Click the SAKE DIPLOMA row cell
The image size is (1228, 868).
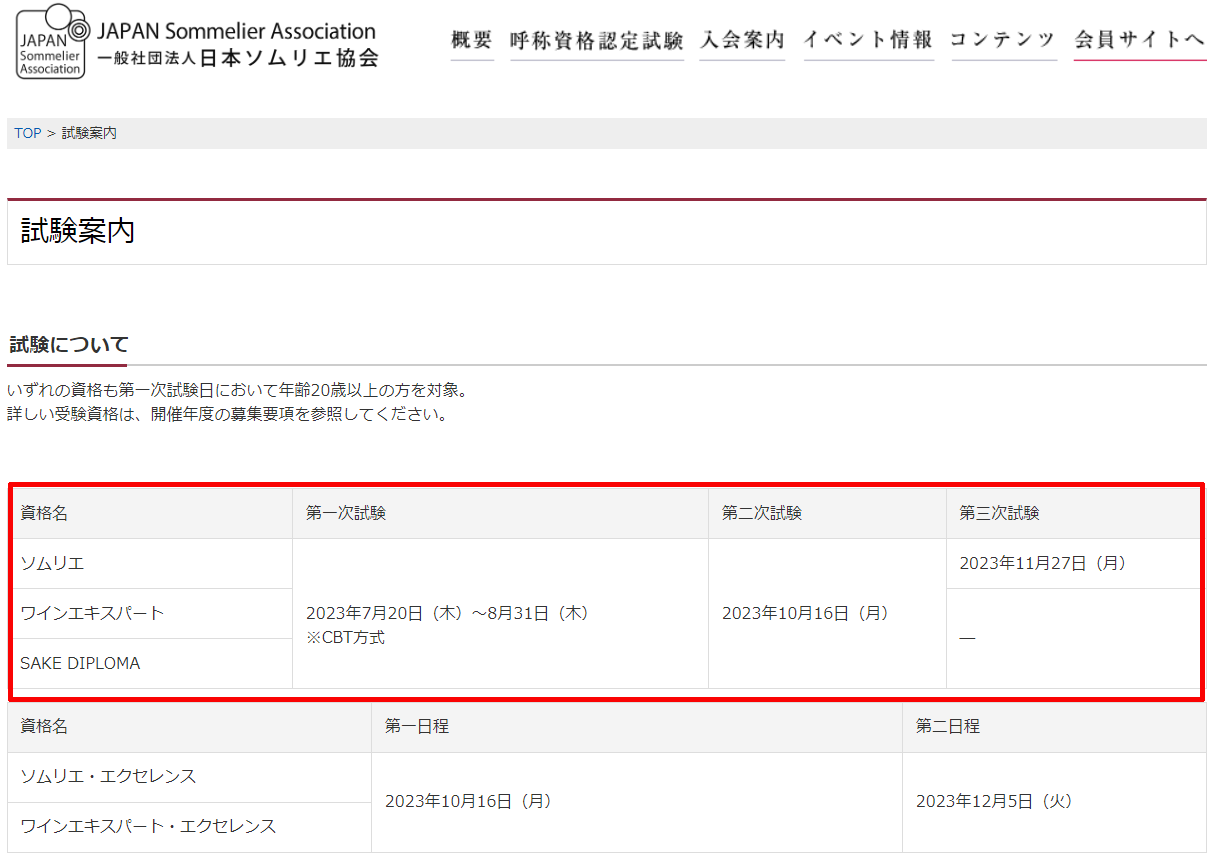150,663
